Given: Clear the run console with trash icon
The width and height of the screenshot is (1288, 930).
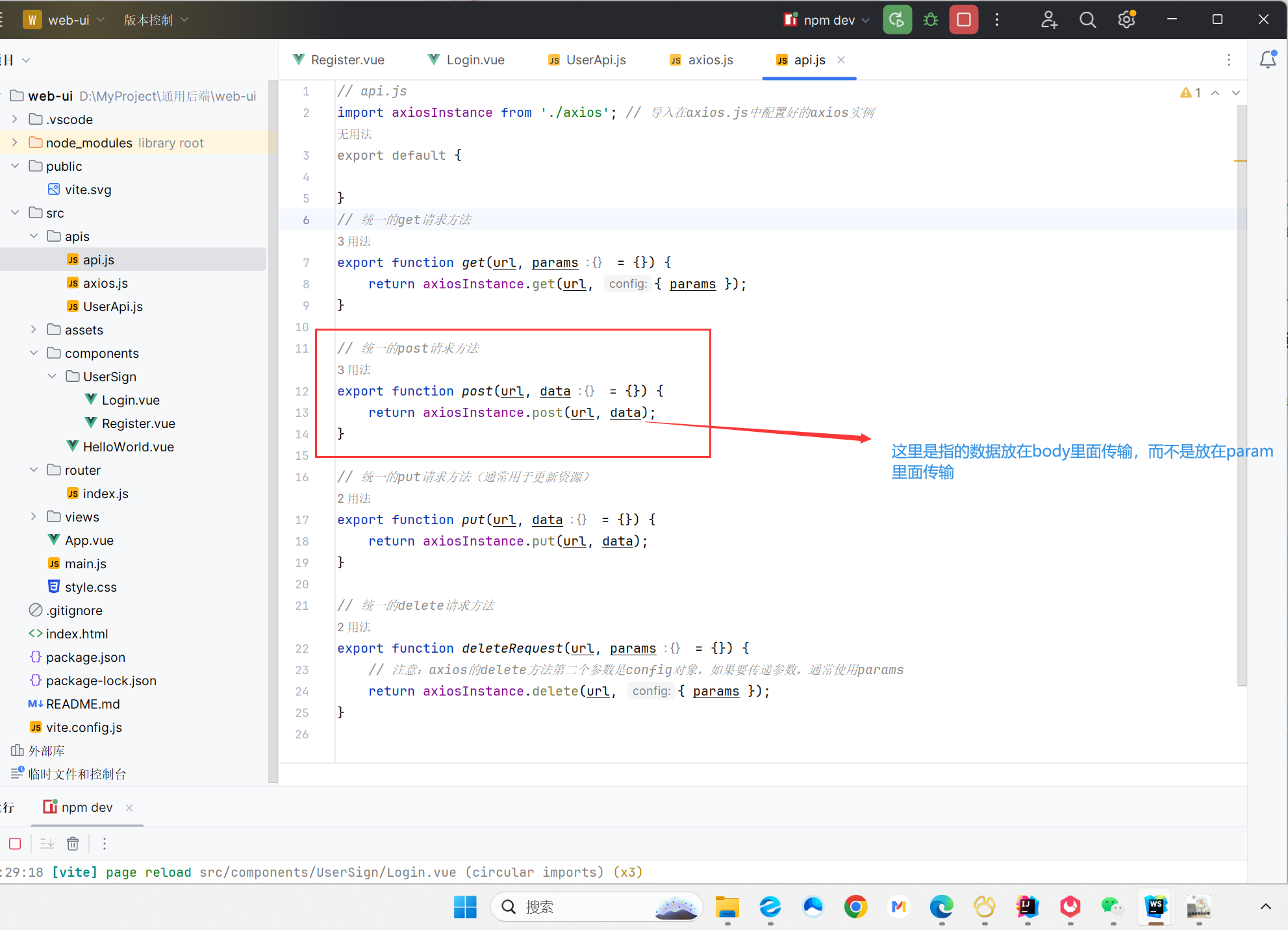Looking at the screenshot, I should click(x=73, y=844).
